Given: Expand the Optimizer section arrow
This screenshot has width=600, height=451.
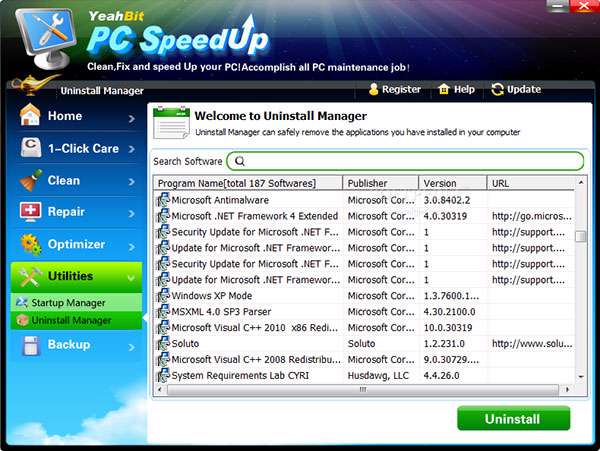Looking at the screenshot, I should pyautogui.click(x=132, y=245).
